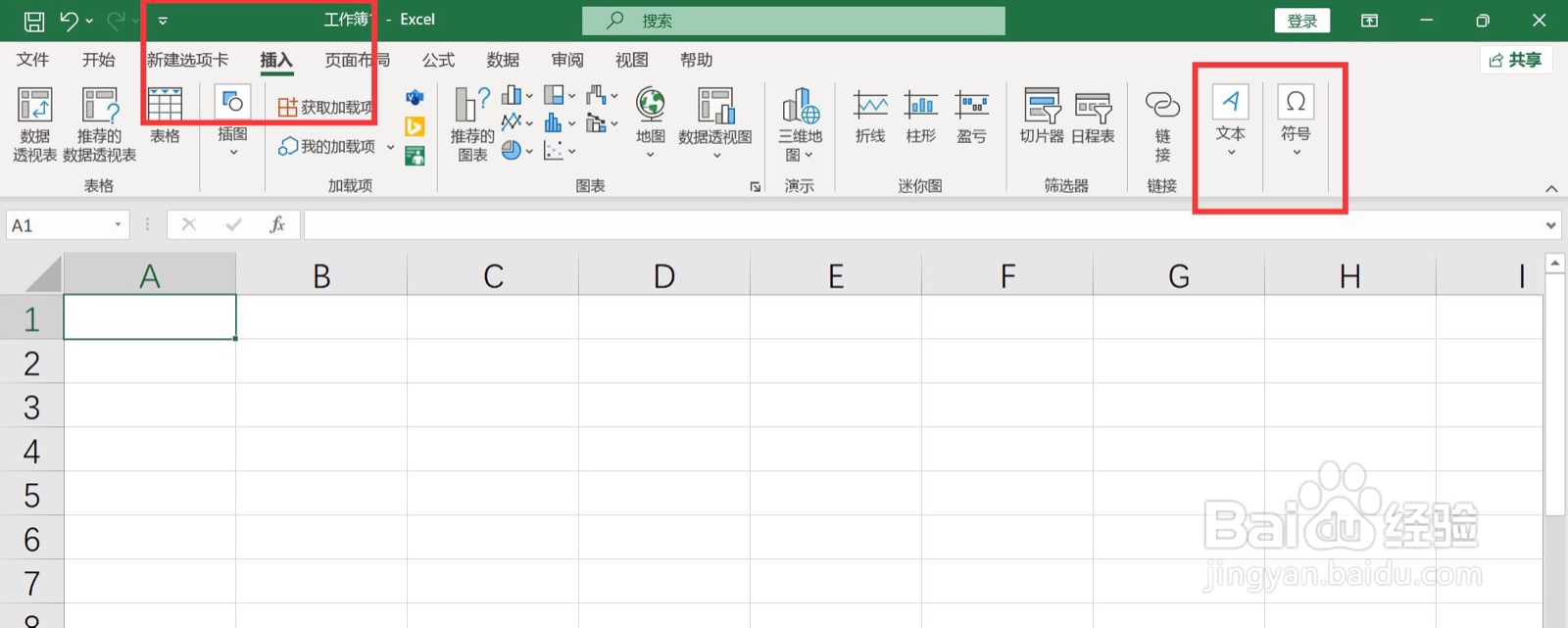
Task: Click the Share button
Action: [x=1515, y=60]
